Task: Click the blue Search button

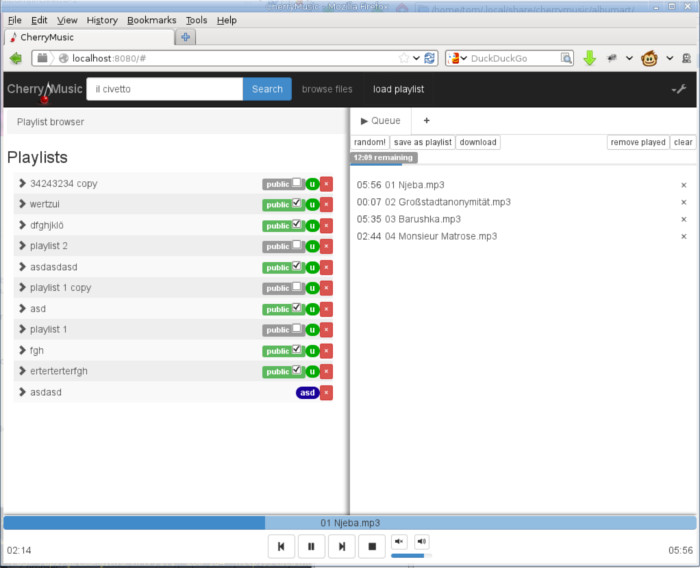Action: click(267, 89)
